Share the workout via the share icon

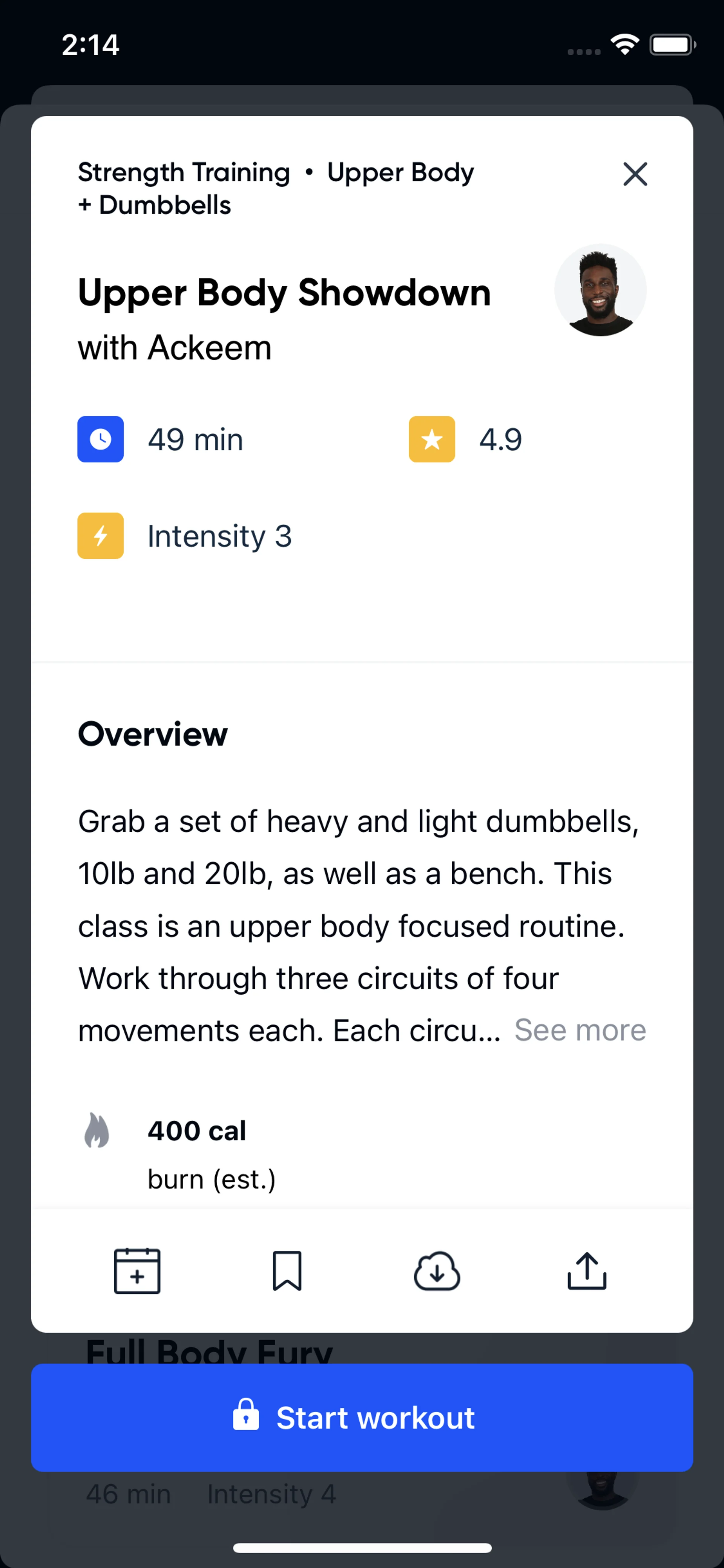[x=586, y=1271]
